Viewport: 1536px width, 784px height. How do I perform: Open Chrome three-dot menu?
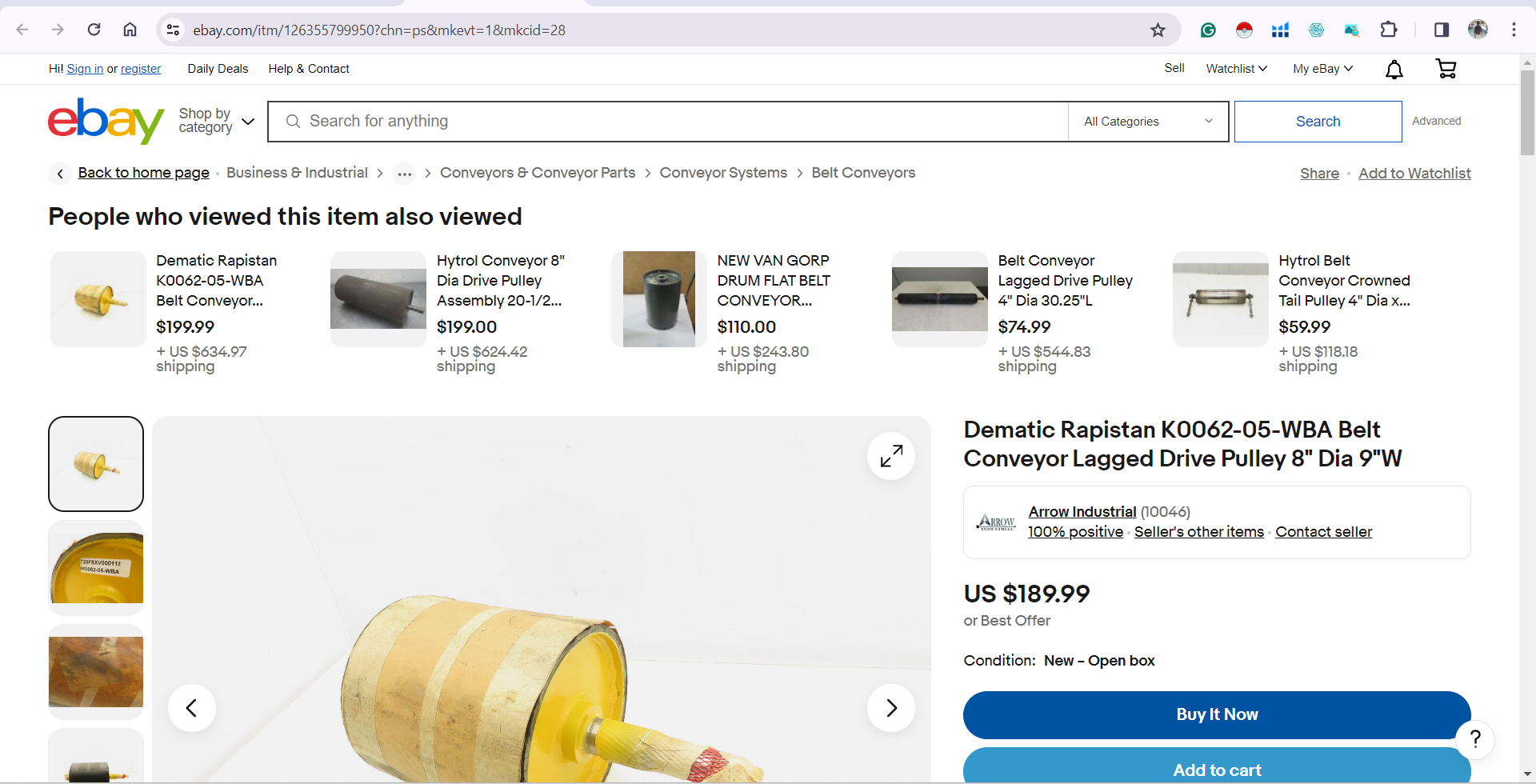[x=1514, y=30]
